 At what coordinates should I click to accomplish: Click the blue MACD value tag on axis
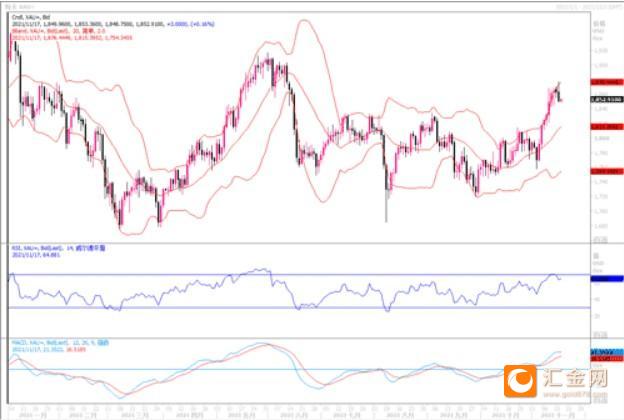[606, 352]
